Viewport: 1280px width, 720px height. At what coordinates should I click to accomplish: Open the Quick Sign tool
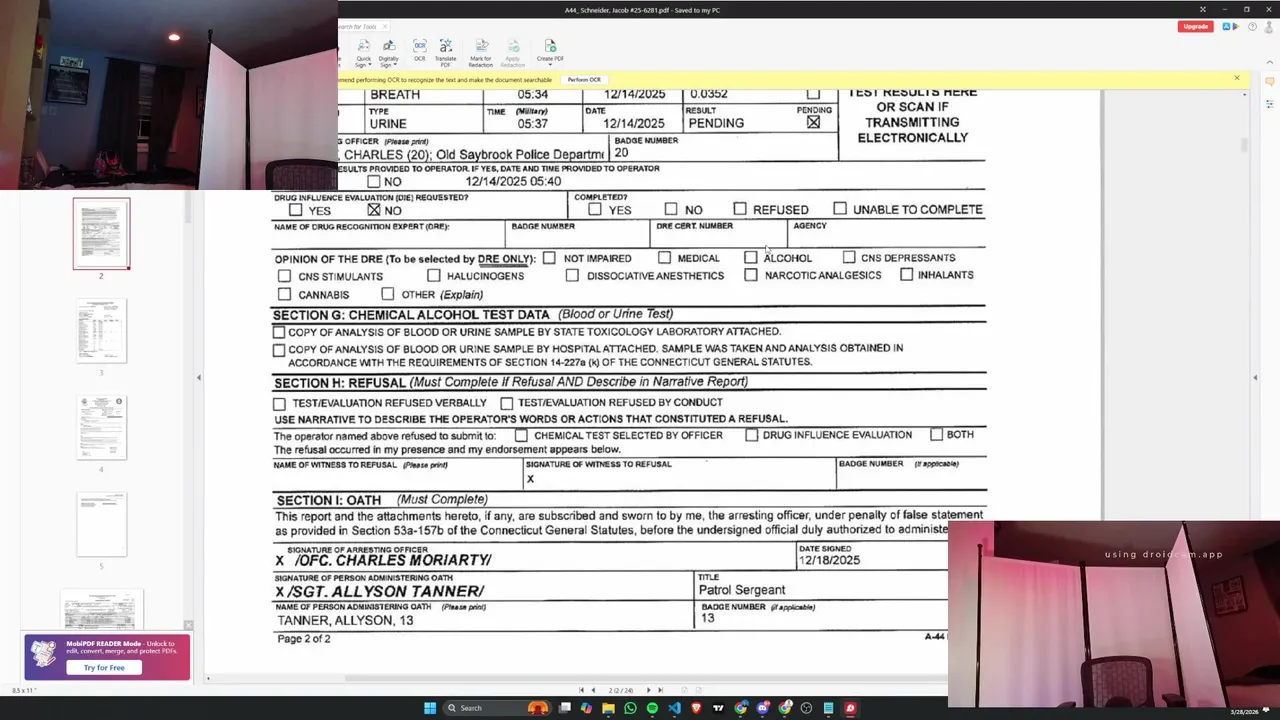point(364,52)
